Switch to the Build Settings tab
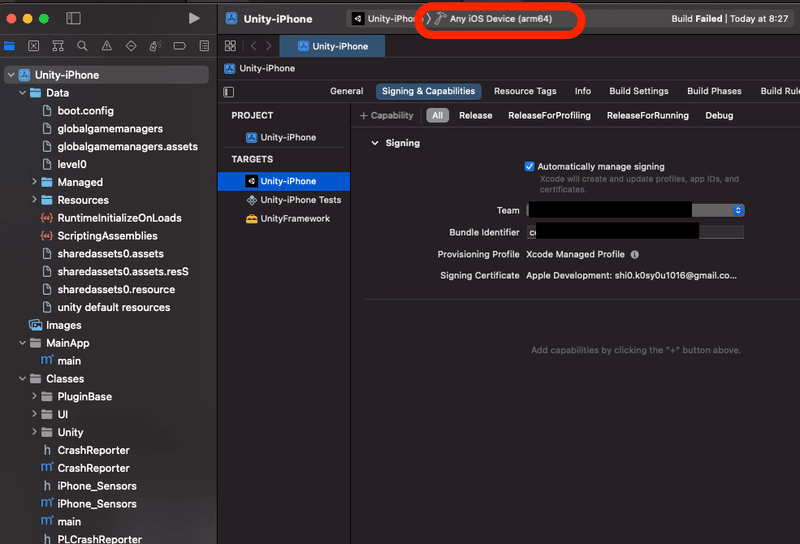This screenshot has height=544, width=800. click(x=639, y=91)
